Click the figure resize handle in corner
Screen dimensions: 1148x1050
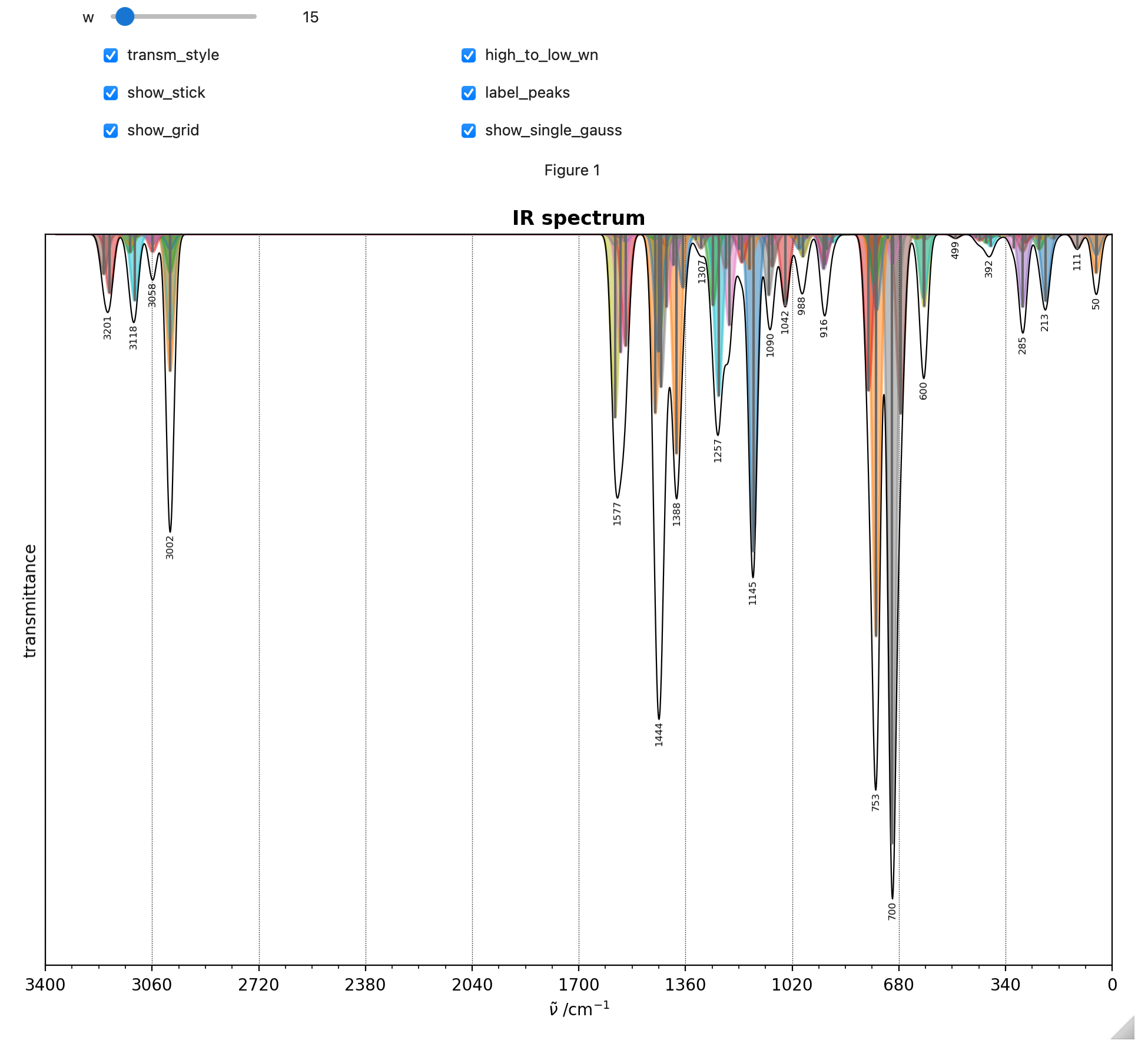[1123, 1028]
